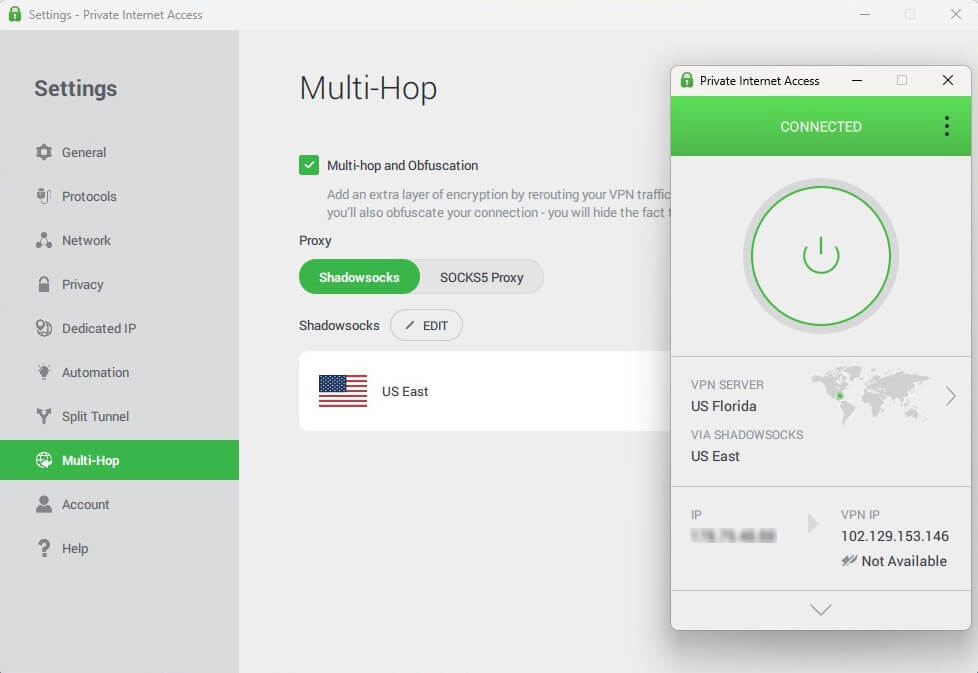Switch proxy to SOCKS5 Proxy

point(482,277)
